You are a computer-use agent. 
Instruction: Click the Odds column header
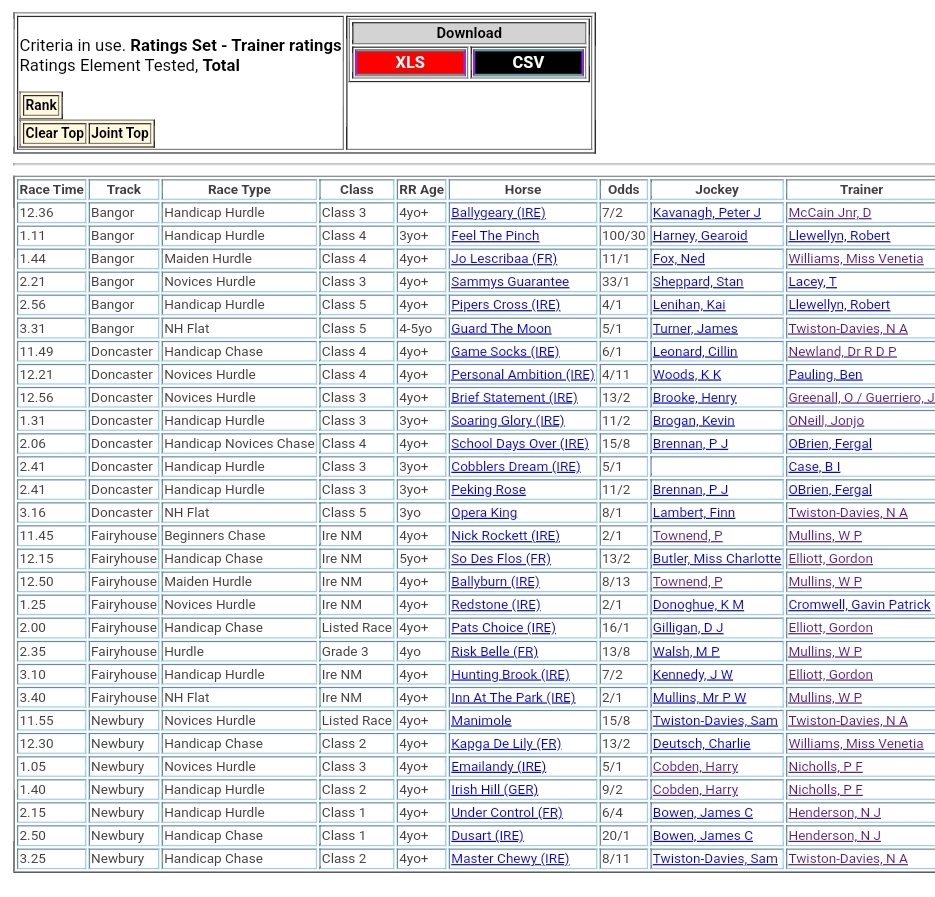[x=623, y=189]
